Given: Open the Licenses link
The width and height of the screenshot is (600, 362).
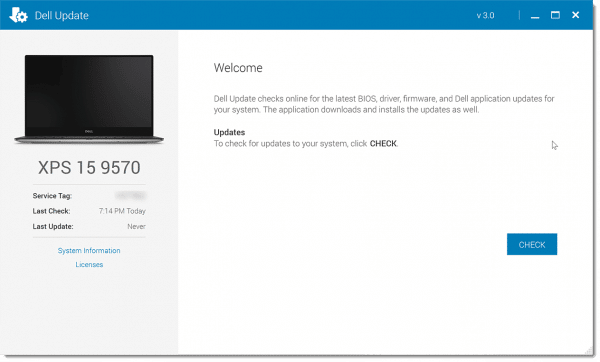Looking at the screenshot, I should [x=89, y=264].
